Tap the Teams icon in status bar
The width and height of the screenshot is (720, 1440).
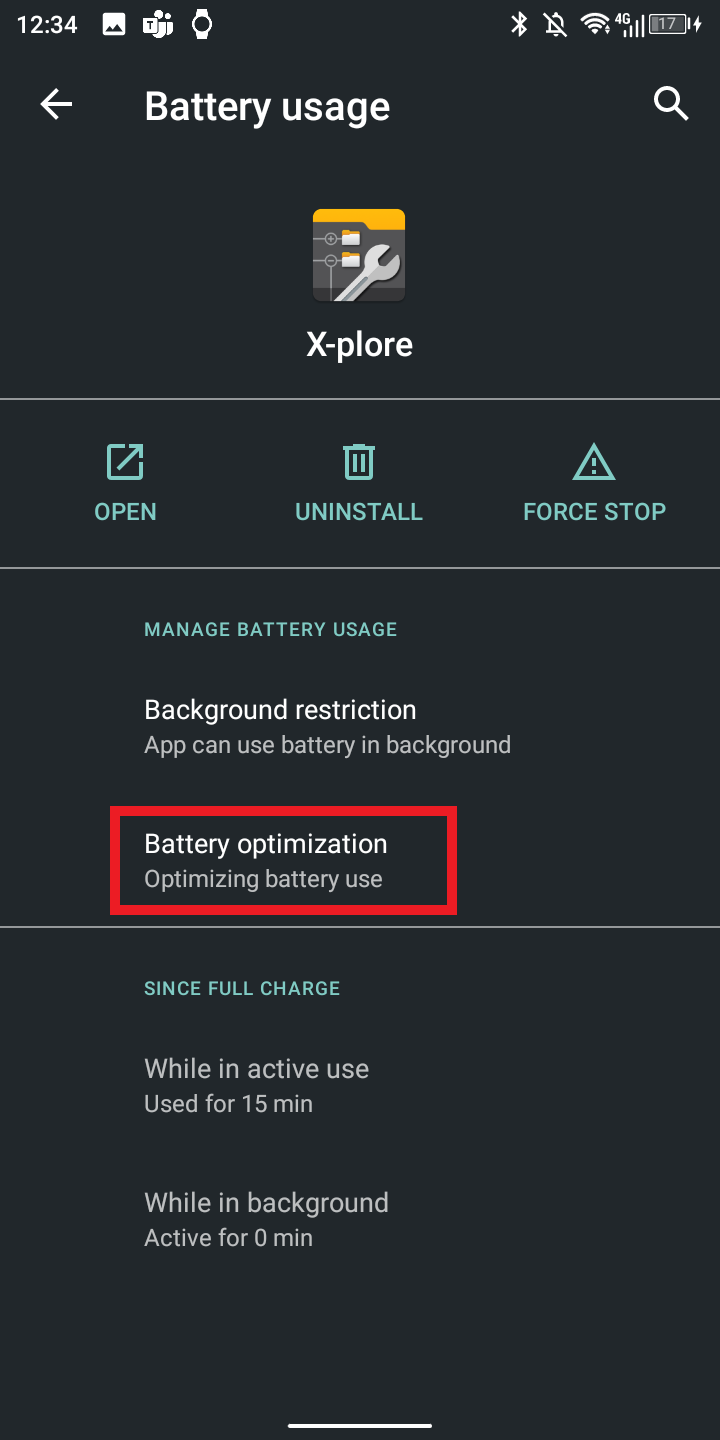[158, 25]
